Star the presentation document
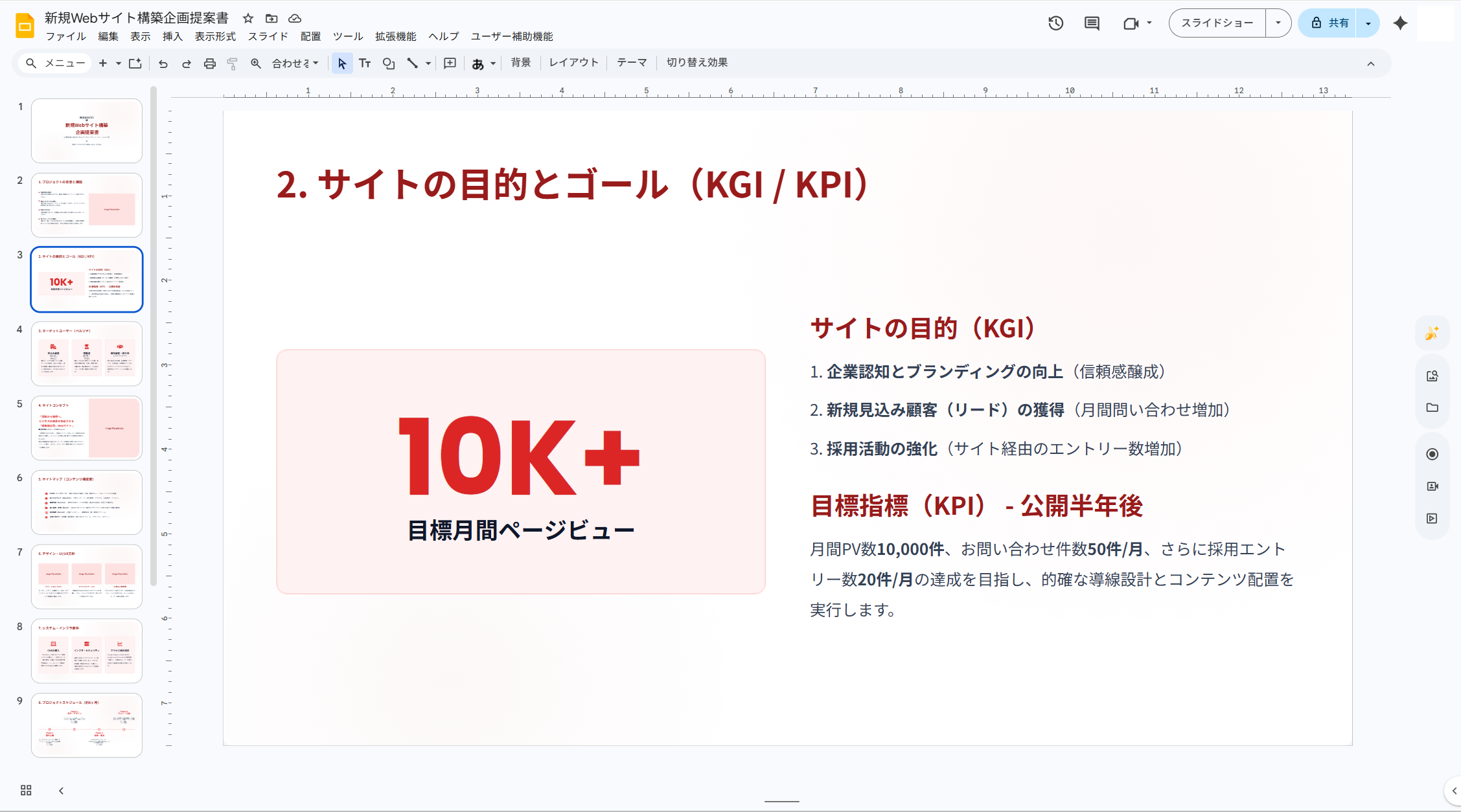Viewport: 1461px width, 812px height. coord(247,19)
